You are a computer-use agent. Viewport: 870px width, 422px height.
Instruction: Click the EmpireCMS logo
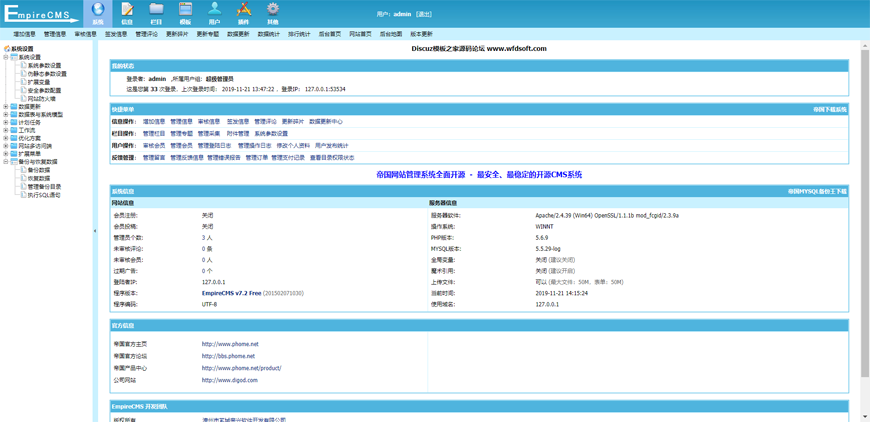tap(41, 14)
